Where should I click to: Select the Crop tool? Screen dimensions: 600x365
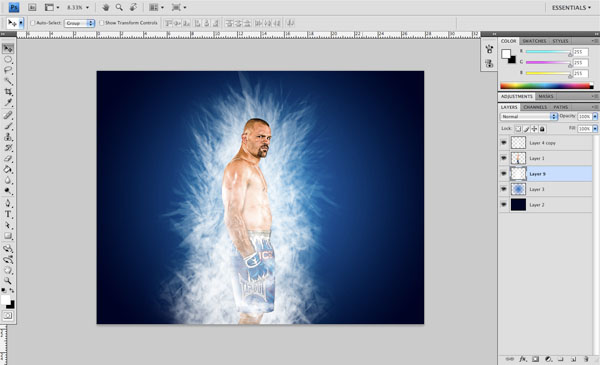pyautogui.click(x=8, y=92)
